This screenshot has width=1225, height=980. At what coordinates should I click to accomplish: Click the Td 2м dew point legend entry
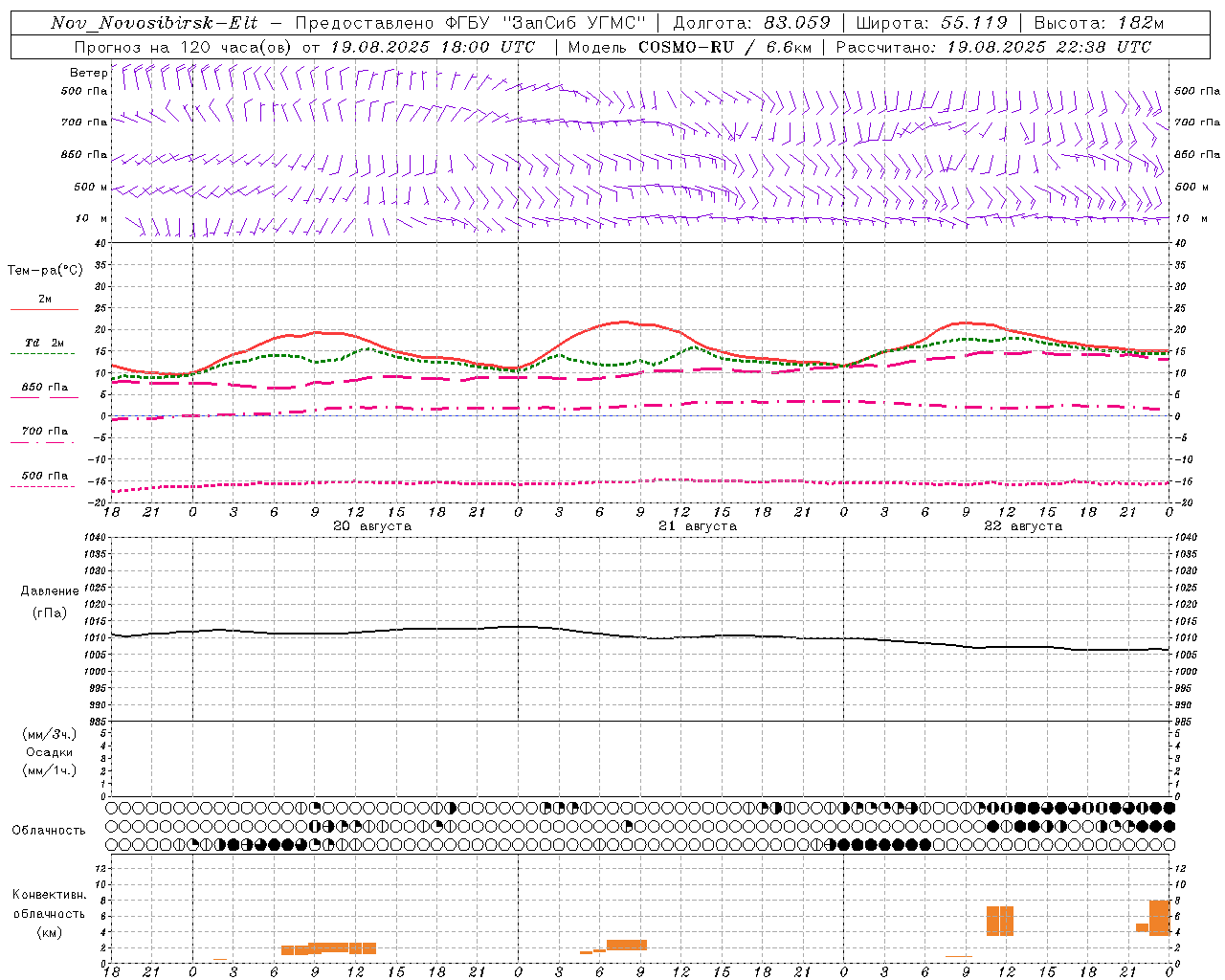coord(44,343)
